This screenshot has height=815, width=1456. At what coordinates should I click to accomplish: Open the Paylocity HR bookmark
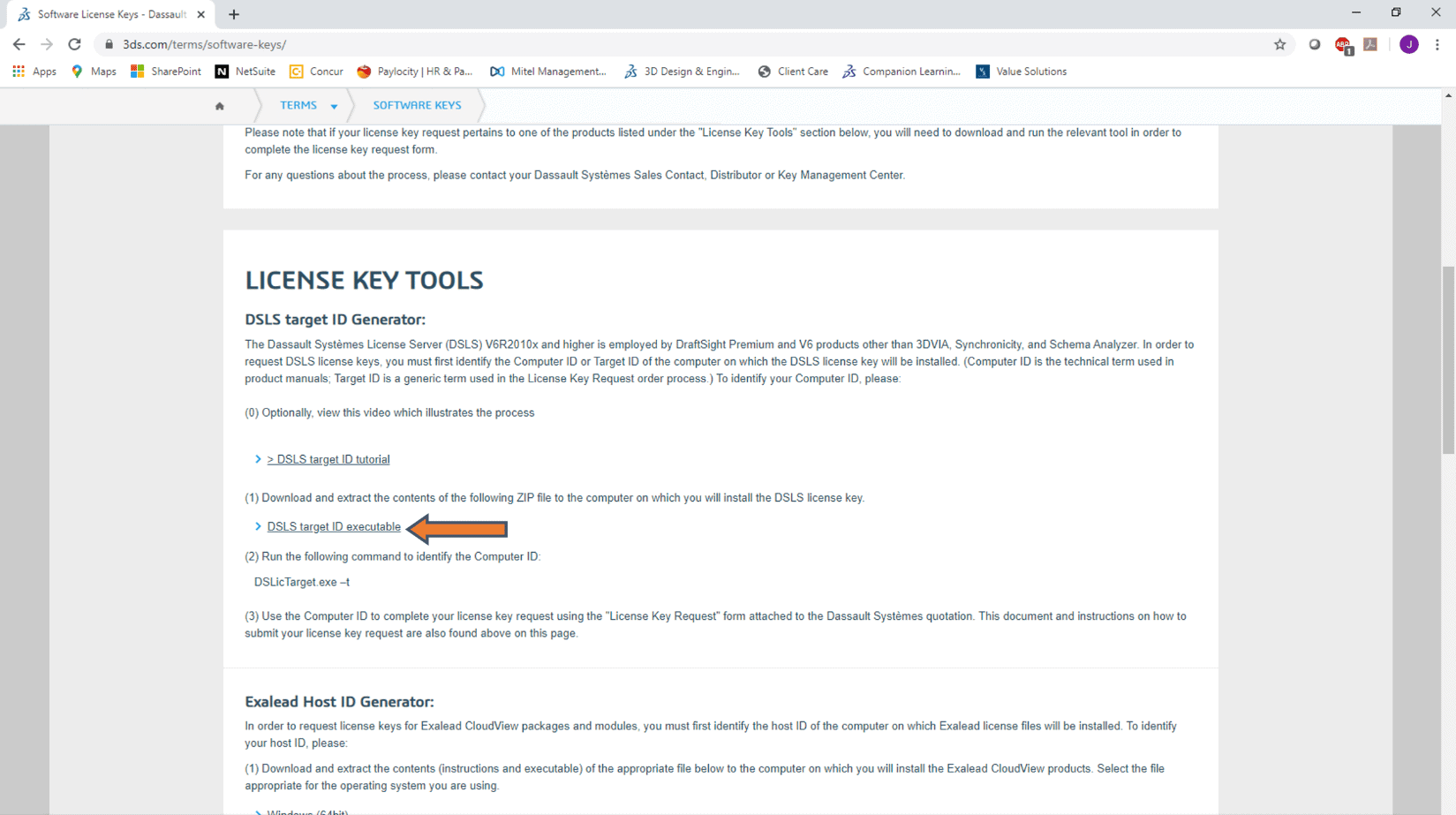pos(415,72)
